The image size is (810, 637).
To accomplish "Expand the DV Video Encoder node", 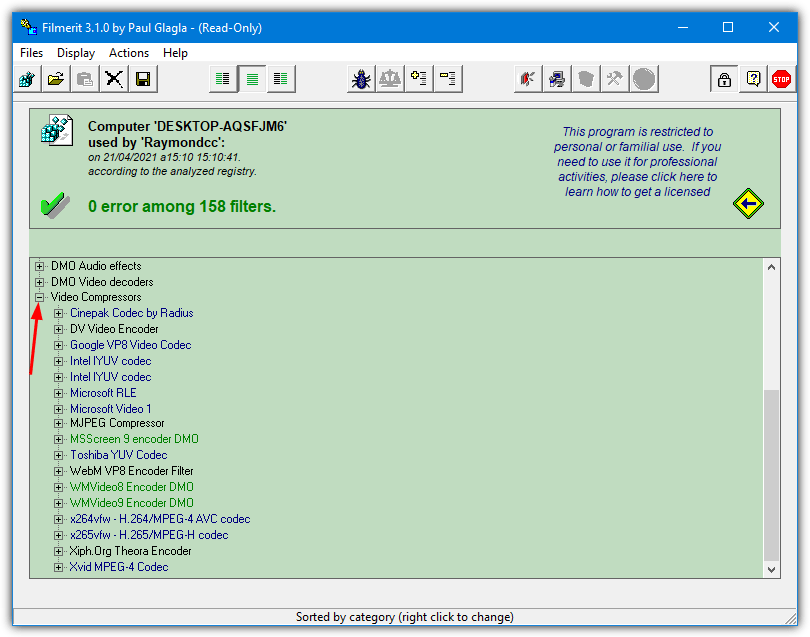I will coord(58,329).
